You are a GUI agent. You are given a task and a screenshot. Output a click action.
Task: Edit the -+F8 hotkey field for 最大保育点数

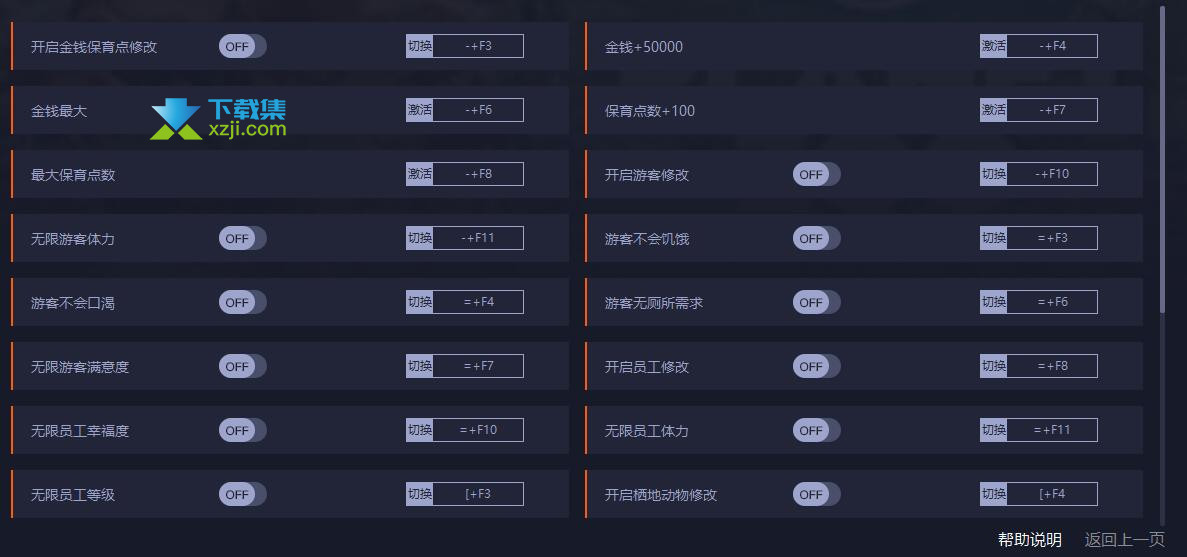point(478,174)
